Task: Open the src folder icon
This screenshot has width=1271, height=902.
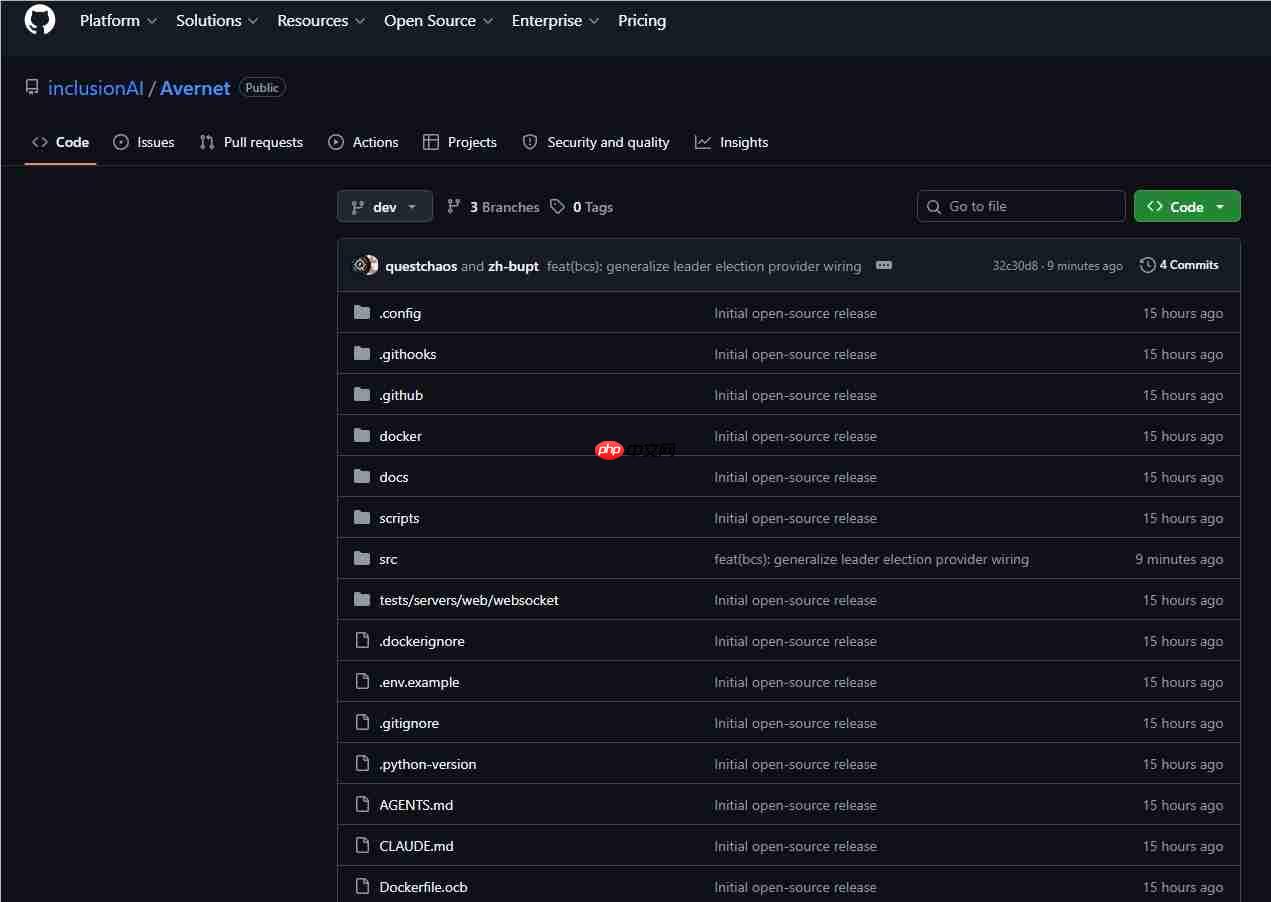Action: [362, 559]
